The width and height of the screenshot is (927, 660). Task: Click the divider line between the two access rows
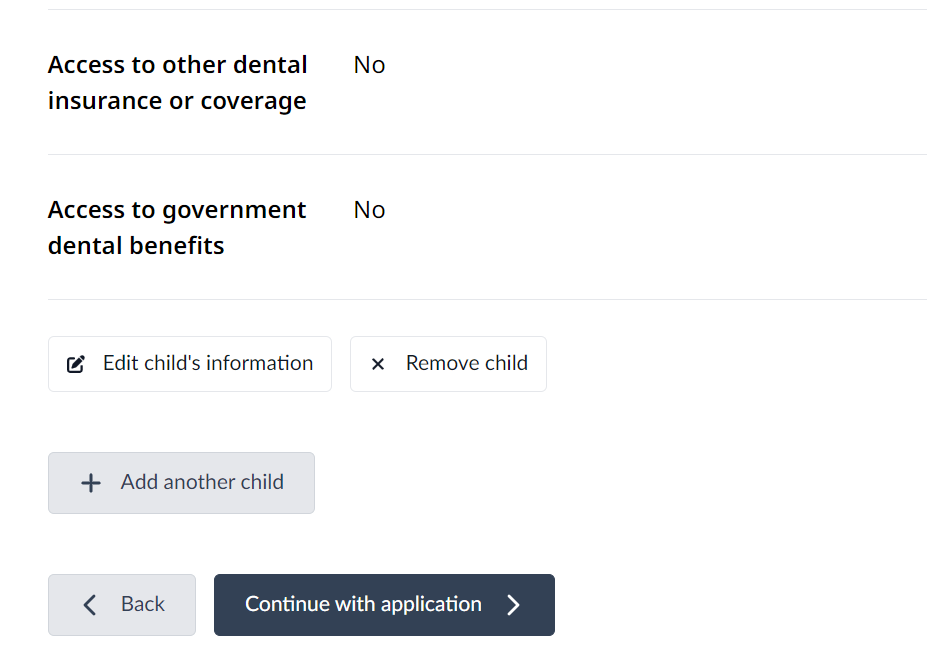click(487, 154)
